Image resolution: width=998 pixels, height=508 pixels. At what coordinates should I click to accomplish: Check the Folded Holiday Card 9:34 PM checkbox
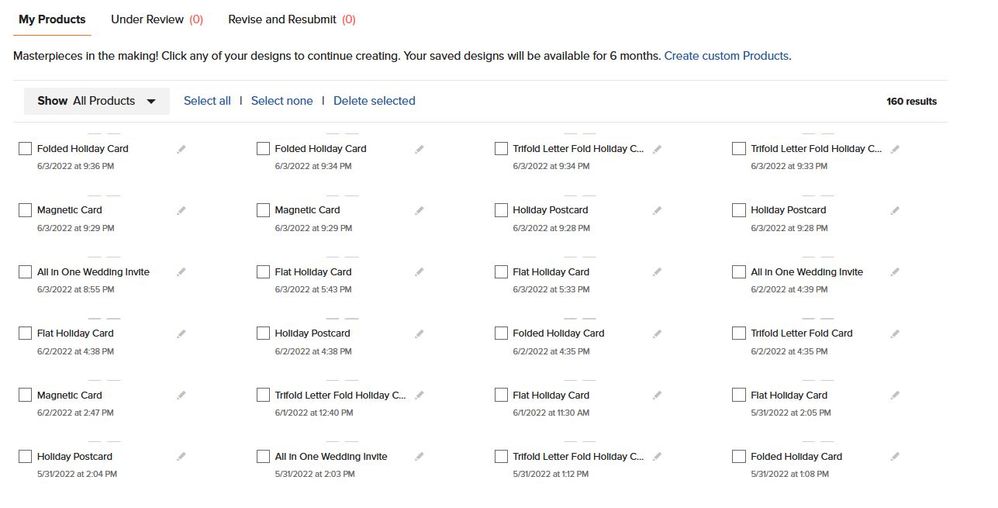pyautogui.click(x=263, y=148)
